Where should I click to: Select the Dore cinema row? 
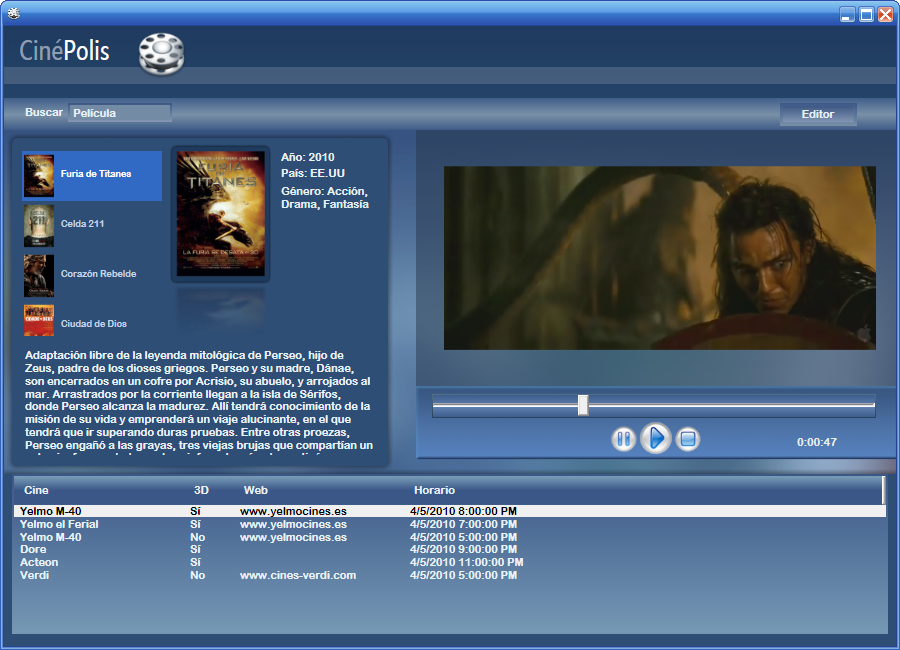coord(449,550)
